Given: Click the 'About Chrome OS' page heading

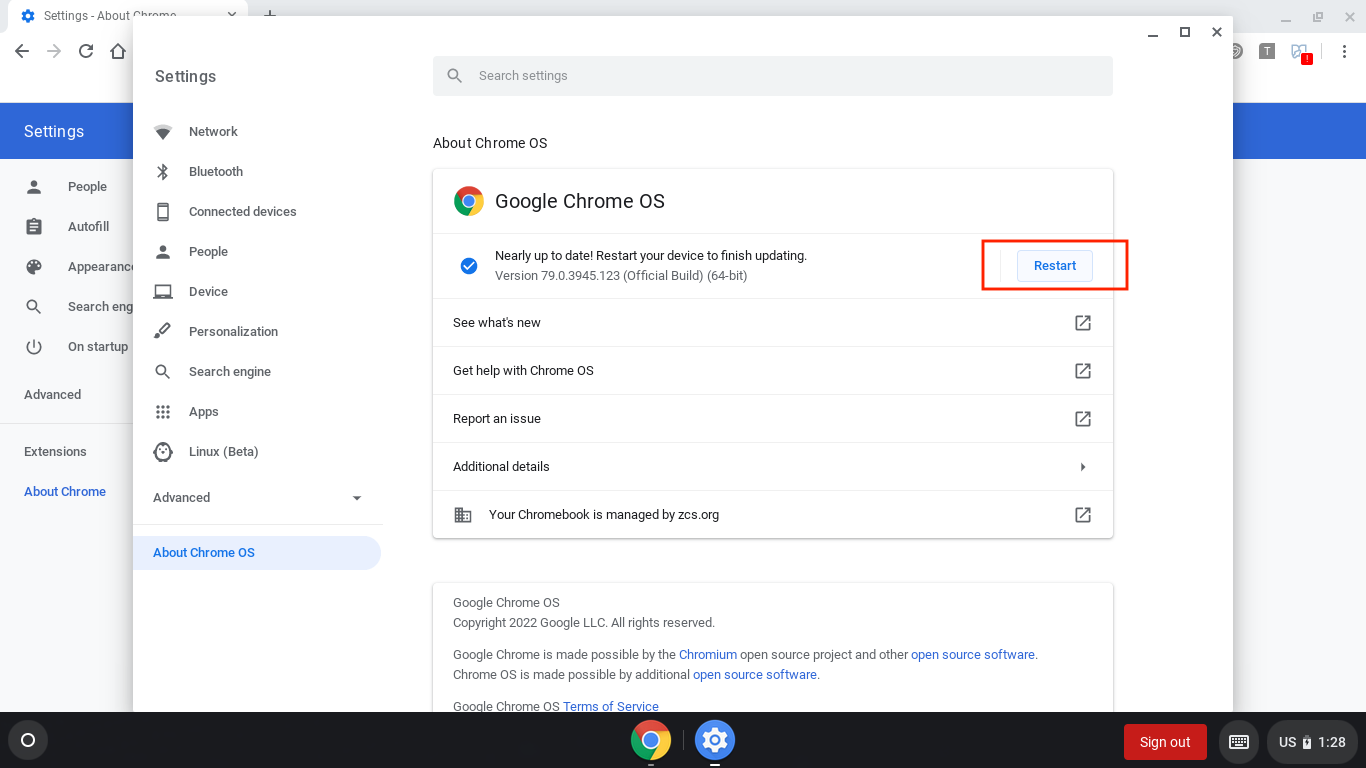Looking at the screenshot, I should [x=490, y=143].
